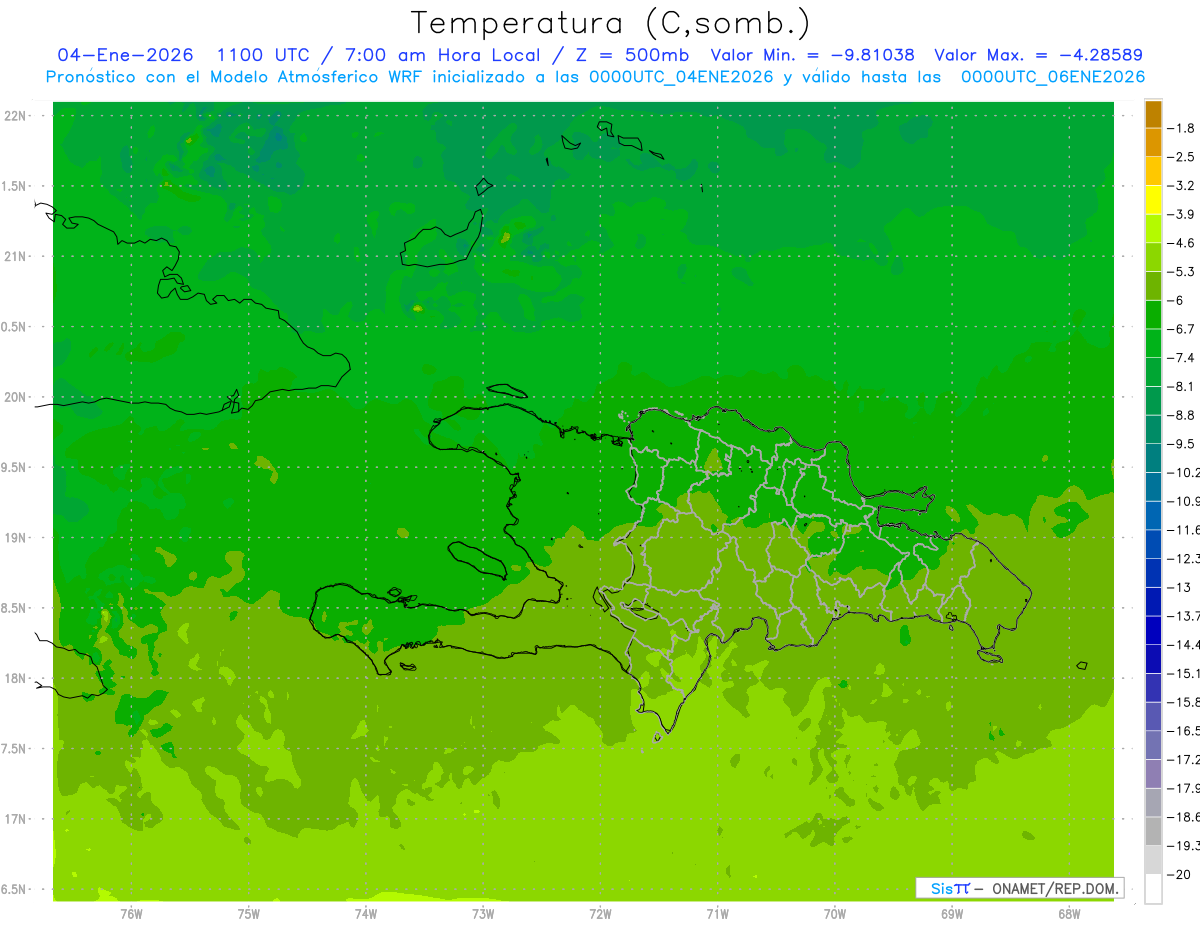Select "Valor Max. = -4.28589" text
The width and height of the screenshot is (1200, 927).
coord(1038,55)
